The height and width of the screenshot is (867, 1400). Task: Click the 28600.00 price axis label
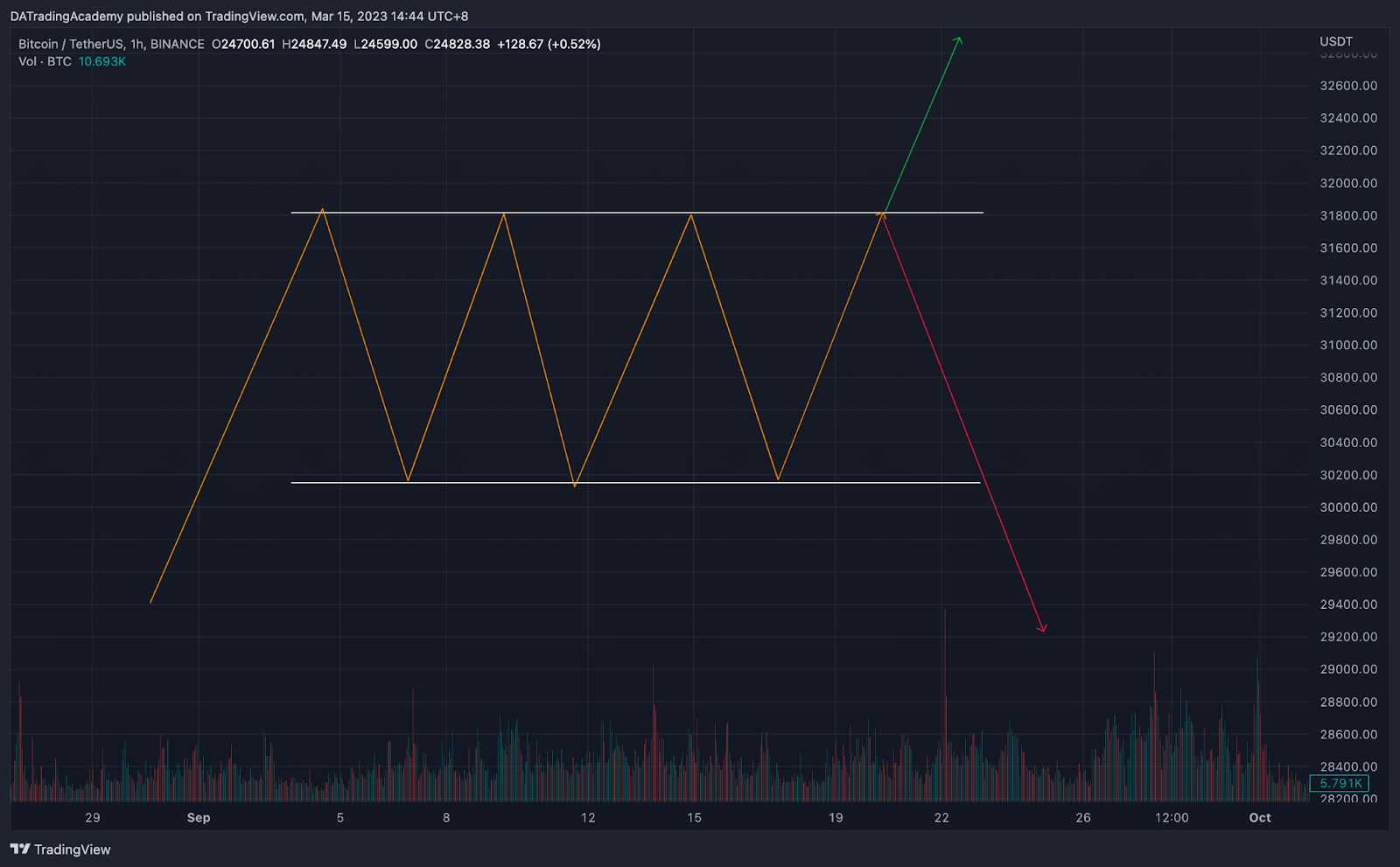(x=1348, y=734)
